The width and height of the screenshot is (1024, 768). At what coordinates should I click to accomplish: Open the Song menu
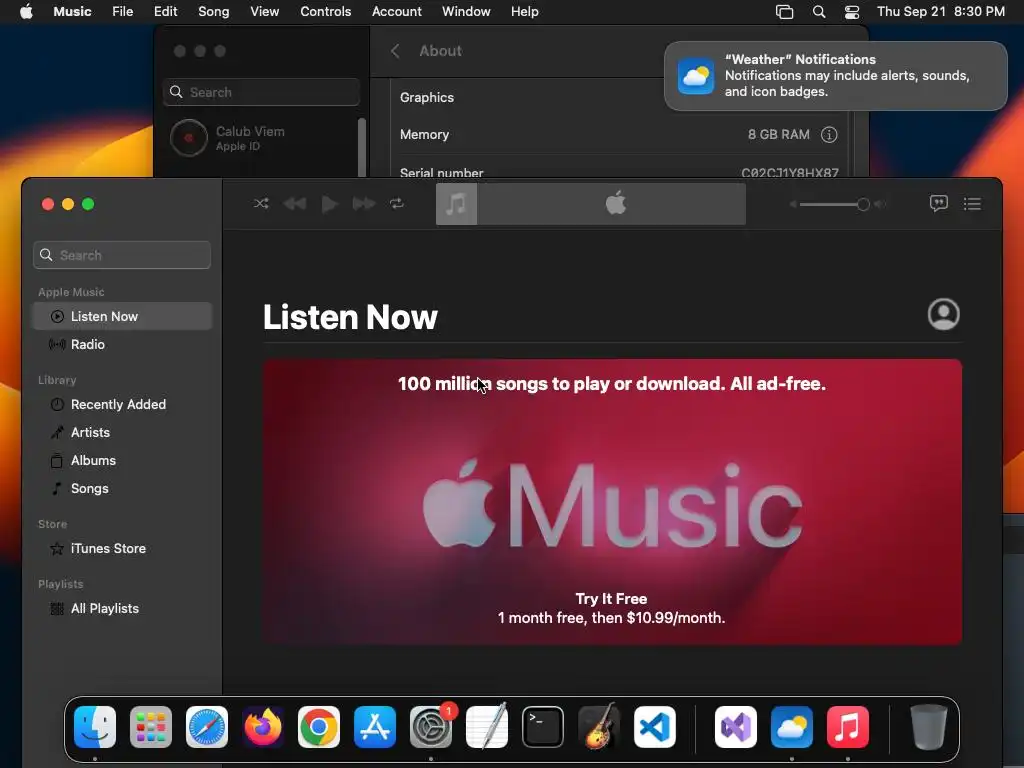point(214,11)
